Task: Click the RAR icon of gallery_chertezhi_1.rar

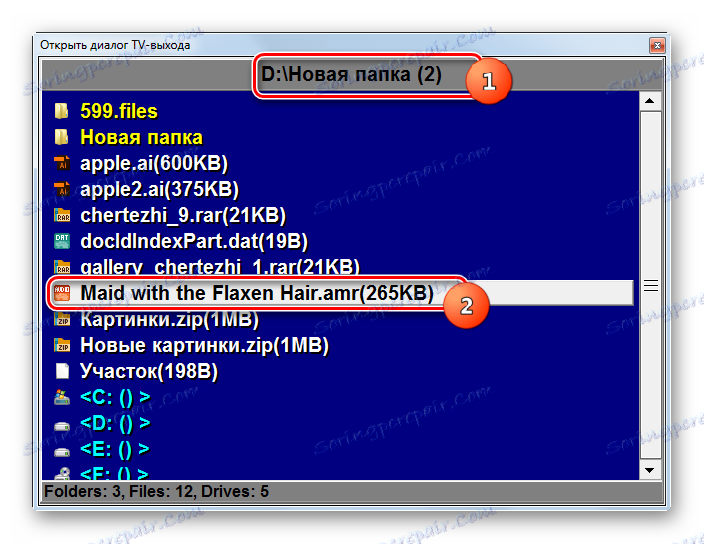Action: click(62, 267)
